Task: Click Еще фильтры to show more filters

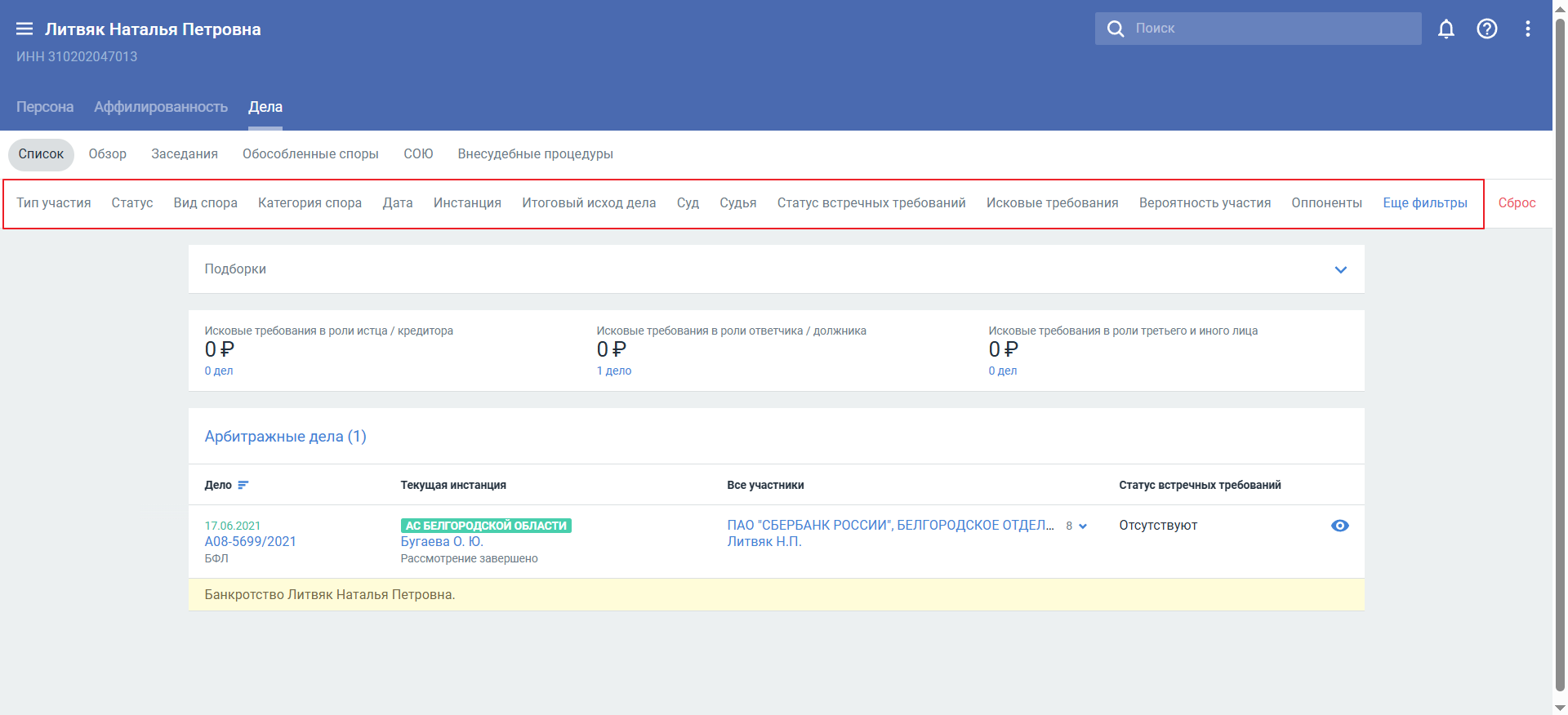Action: coord(1424,203)
